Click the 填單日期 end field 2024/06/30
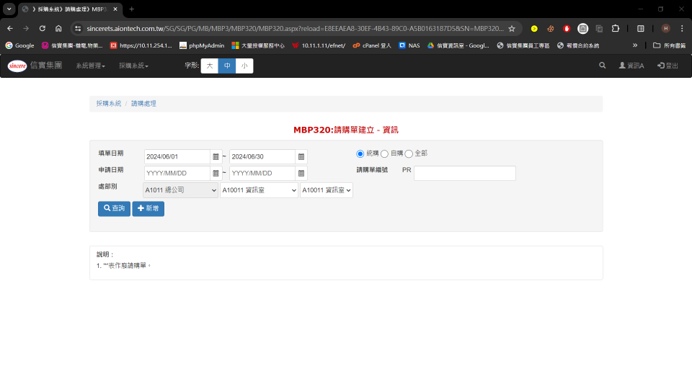 click(262, 157)
